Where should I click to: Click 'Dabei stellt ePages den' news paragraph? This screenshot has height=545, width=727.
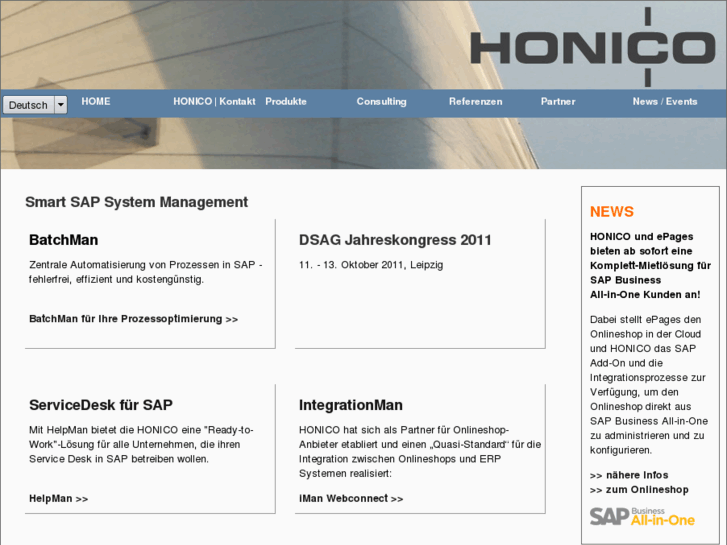coord(649,385)
